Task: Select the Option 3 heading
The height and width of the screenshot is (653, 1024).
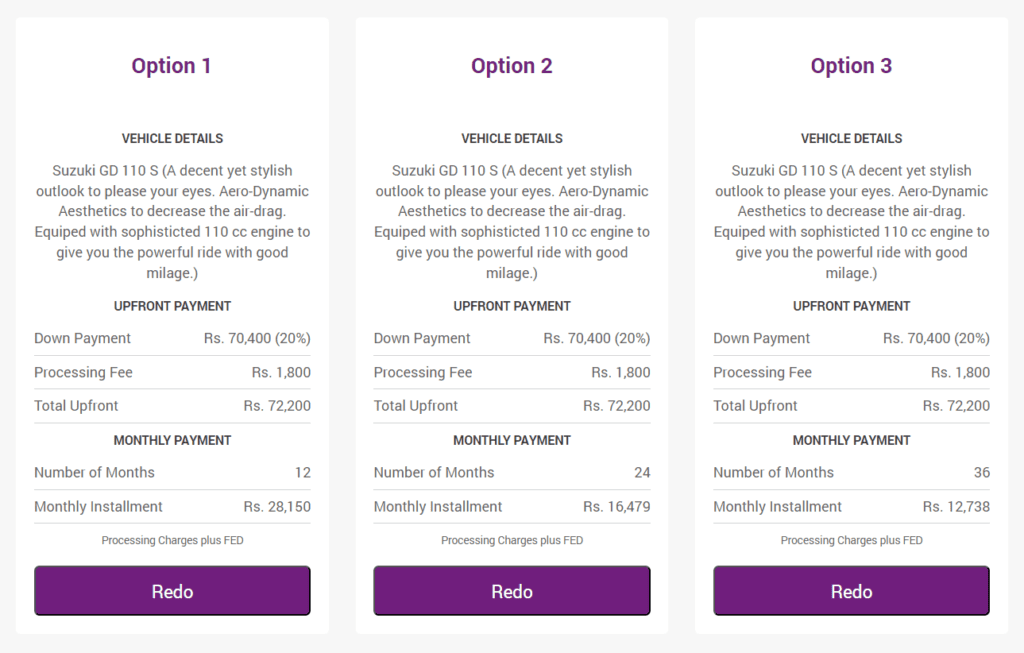Action: point(851,66)
